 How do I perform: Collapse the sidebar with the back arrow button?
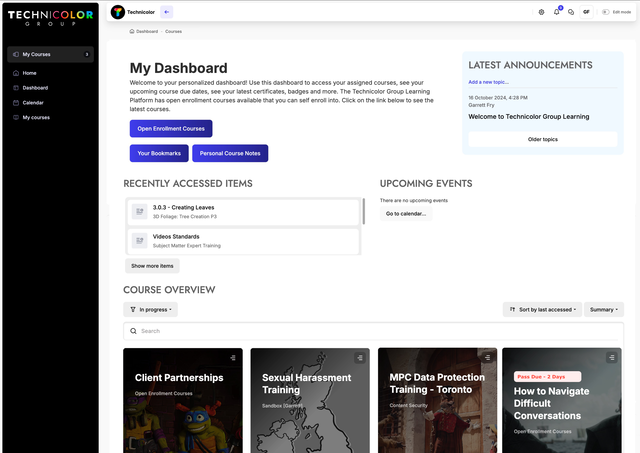[167, 12]
